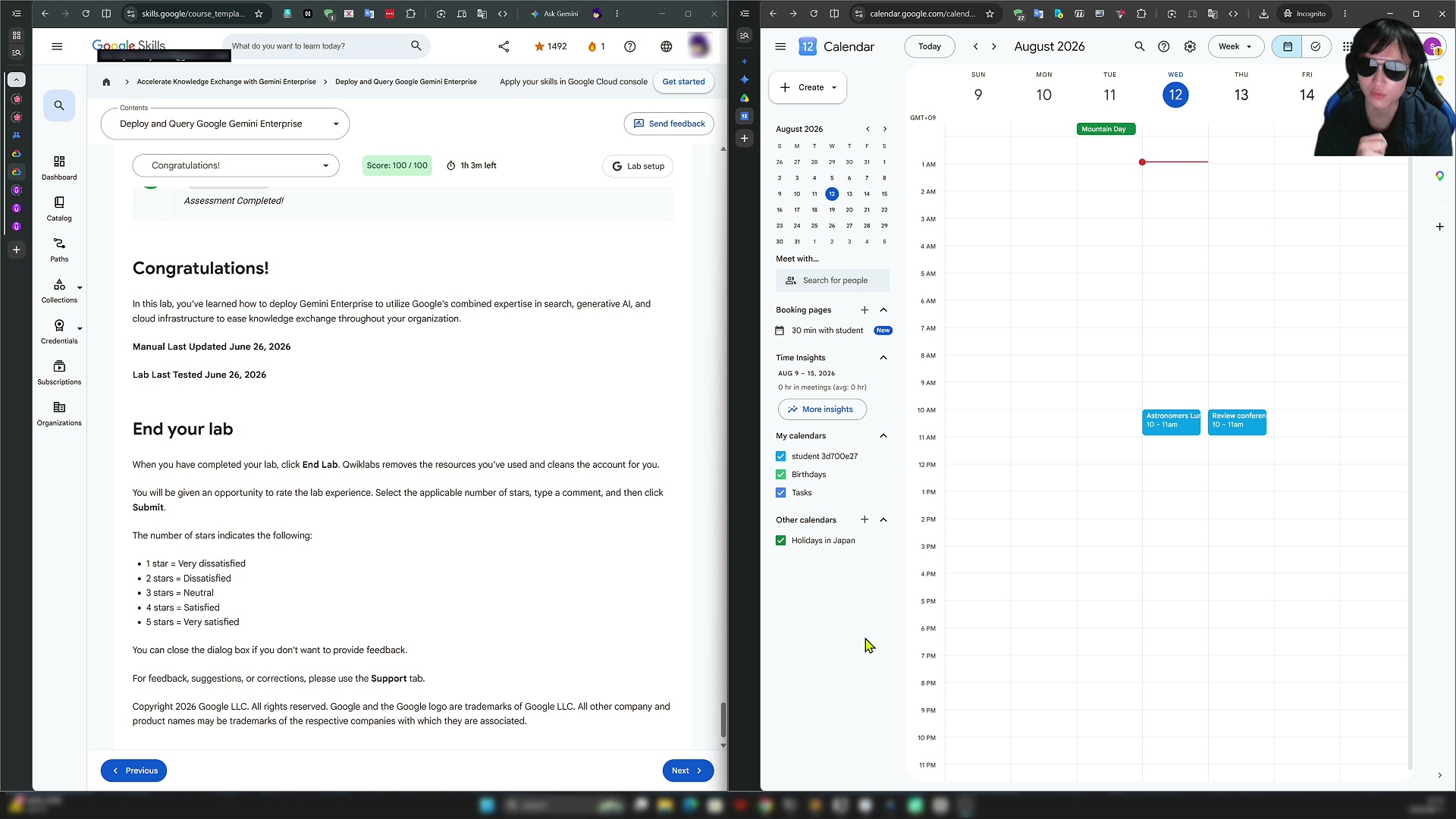Open Subscriptions in Skills sidebar
The image size is (1456, 819).
pos(59,372)
